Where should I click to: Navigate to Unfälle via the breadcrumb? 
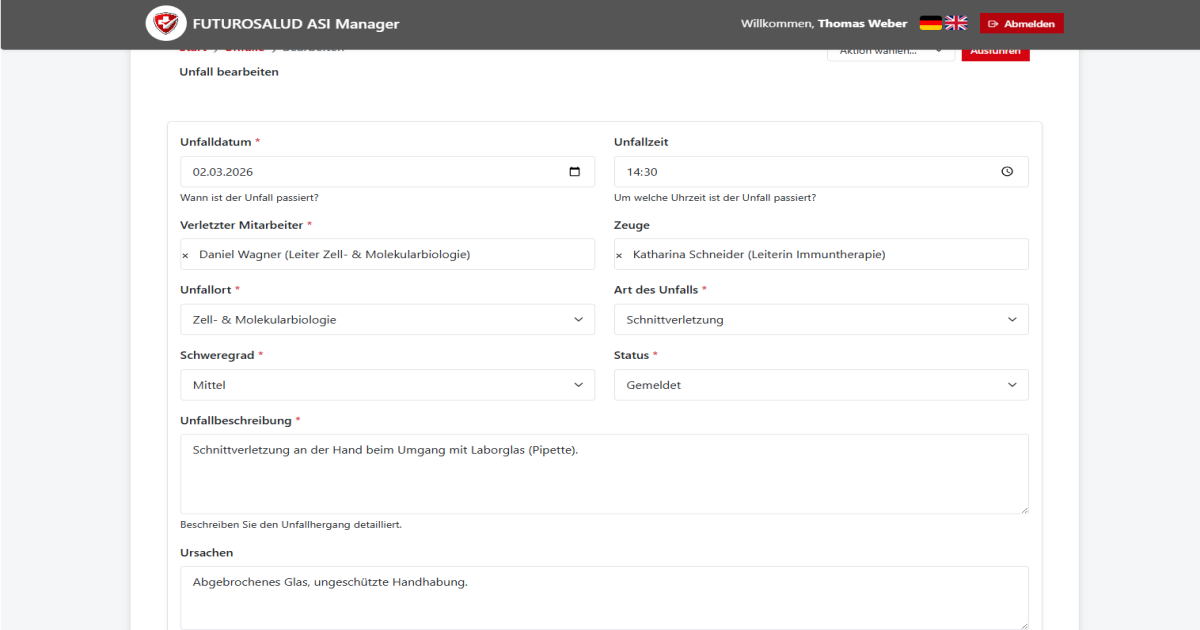244,46
